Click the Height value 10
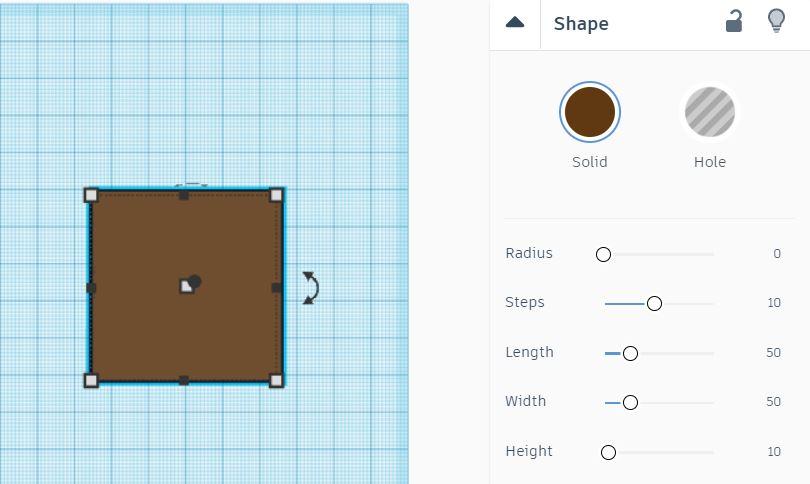Screen dimensions: 810x484 774,451
